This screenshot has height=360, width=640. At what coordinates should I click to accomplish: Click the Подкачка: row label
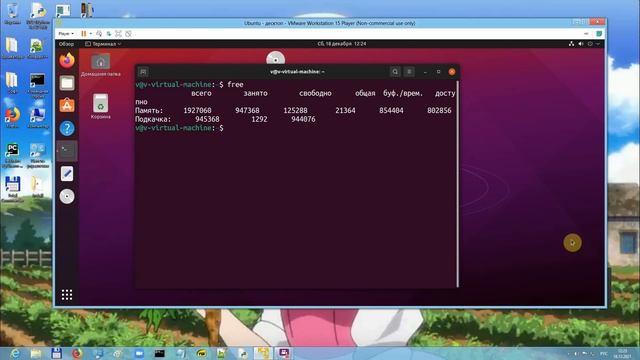click(153, 119)
